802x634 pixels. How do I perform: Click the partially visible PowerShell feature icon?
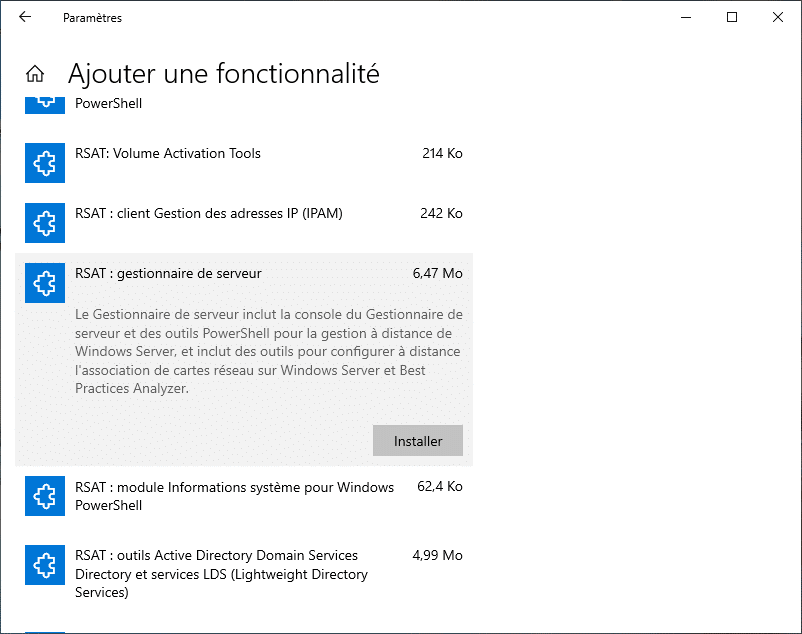(45, 105)
